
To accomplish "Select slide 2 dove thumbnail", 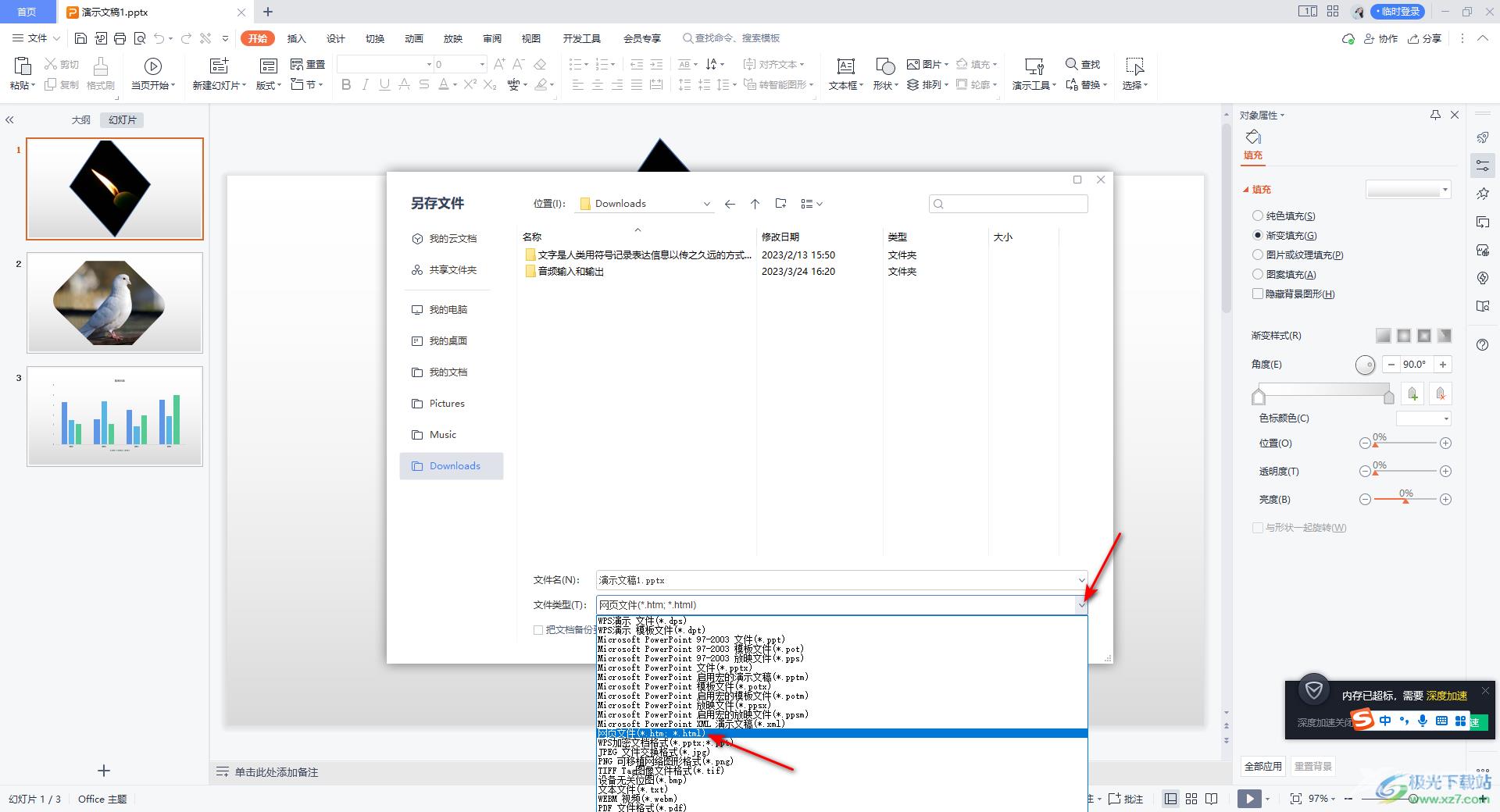I will coord(115,302).
